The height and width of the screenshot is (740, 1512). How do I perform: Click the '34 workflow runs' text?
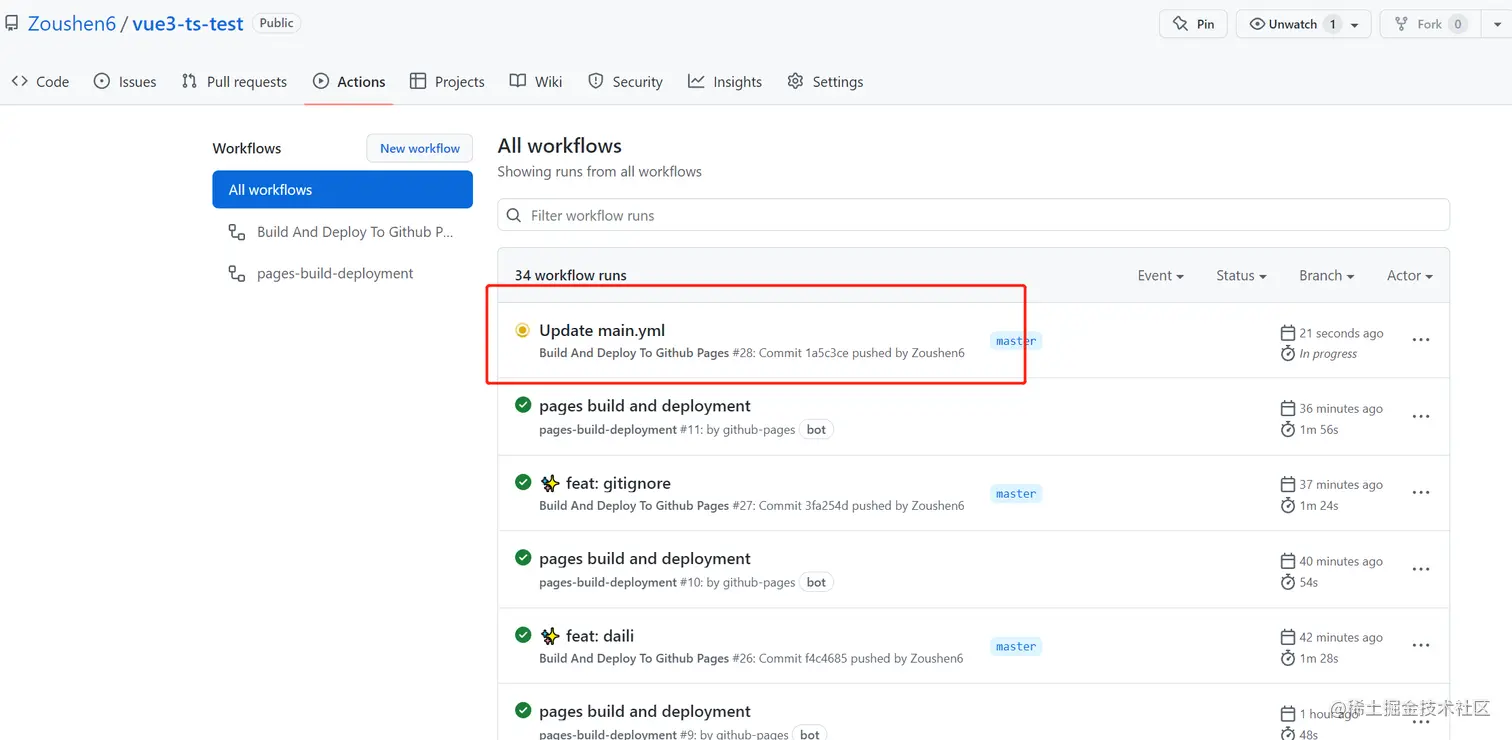571,275
